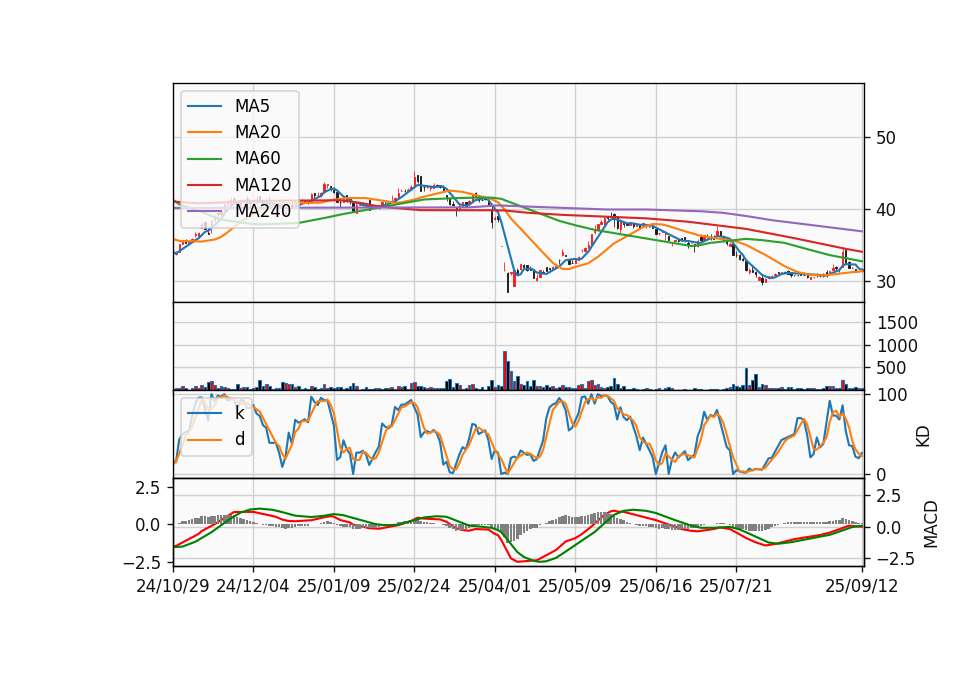
Task: Click the left MACD axis value 0.0
Action: [148, 525]
